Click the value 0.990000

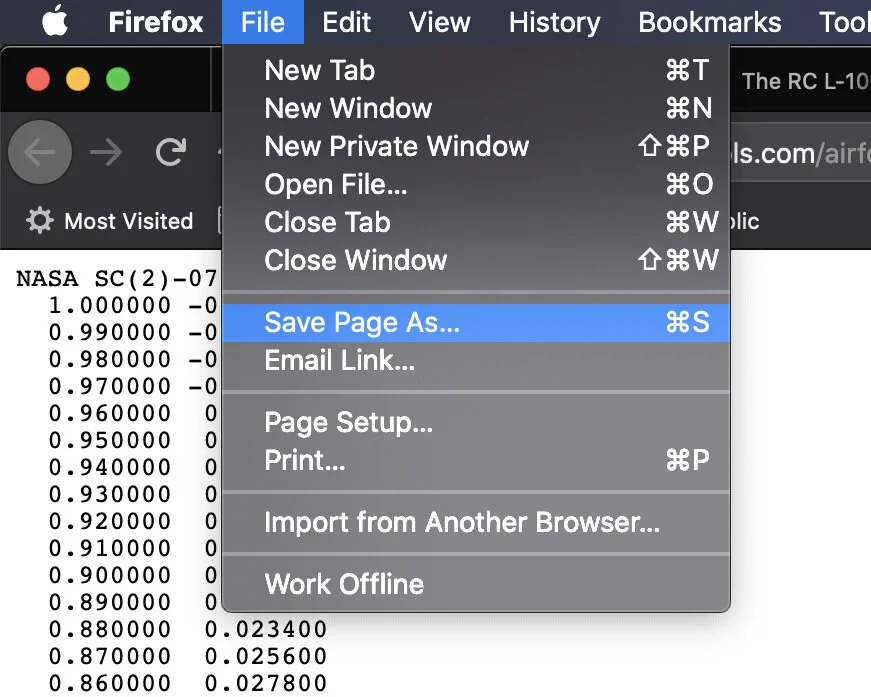click(x=109, y=332)
